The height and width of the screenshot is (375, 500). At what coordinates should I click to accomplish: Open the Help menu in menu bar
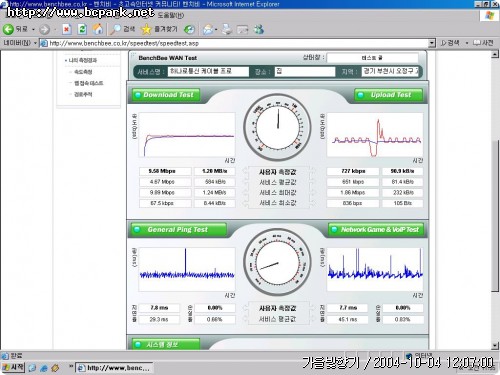170,15
